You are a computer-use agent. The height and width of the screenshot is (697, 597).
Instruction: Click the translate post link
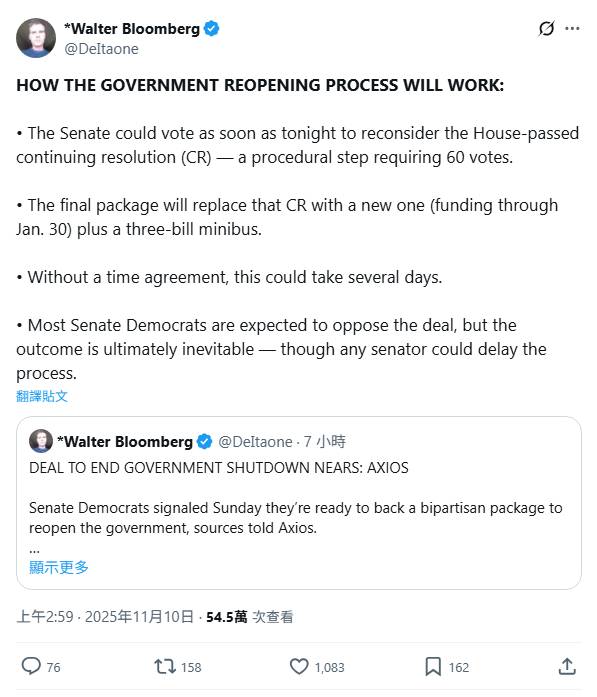click(42, 396)
